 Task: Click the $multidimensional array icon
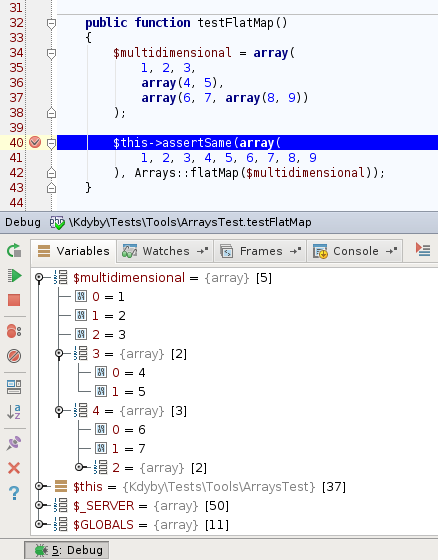[60, 277]
